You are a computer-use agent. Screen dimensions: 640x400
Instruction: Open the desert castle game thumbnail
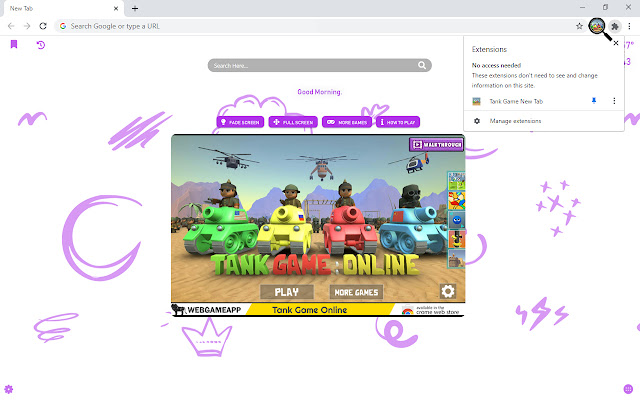point(456,259)
